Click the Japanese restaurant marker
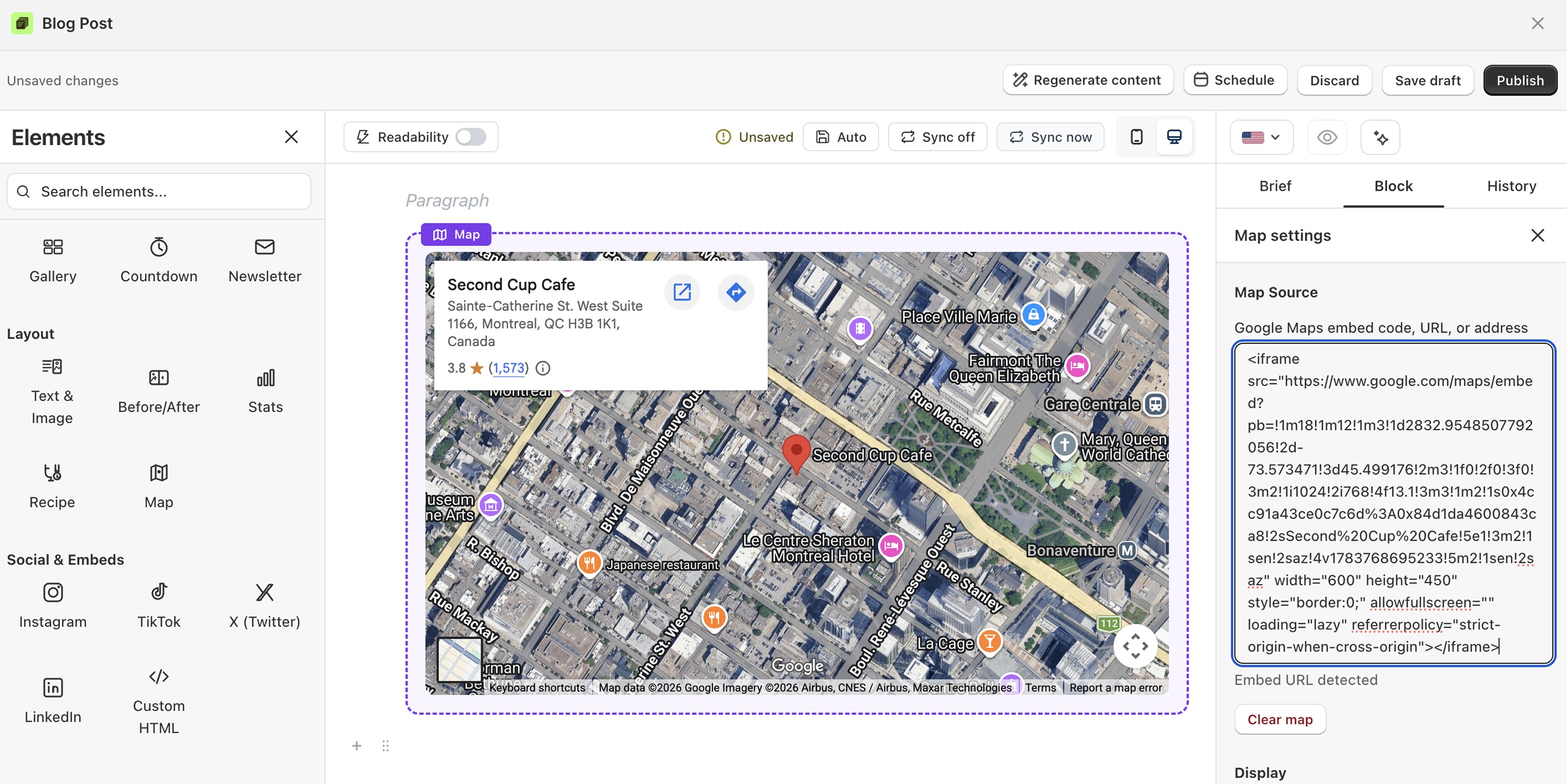 tap(590, 563)
